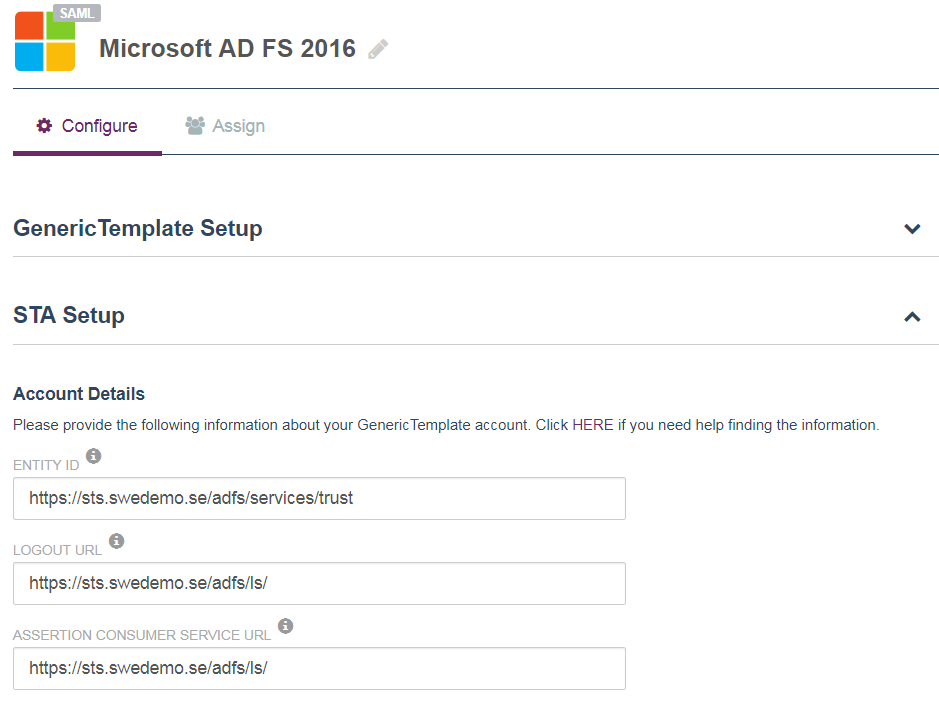Collapse the STA Setup section chevron
939x703 pixels.
[x=912, y=316]
